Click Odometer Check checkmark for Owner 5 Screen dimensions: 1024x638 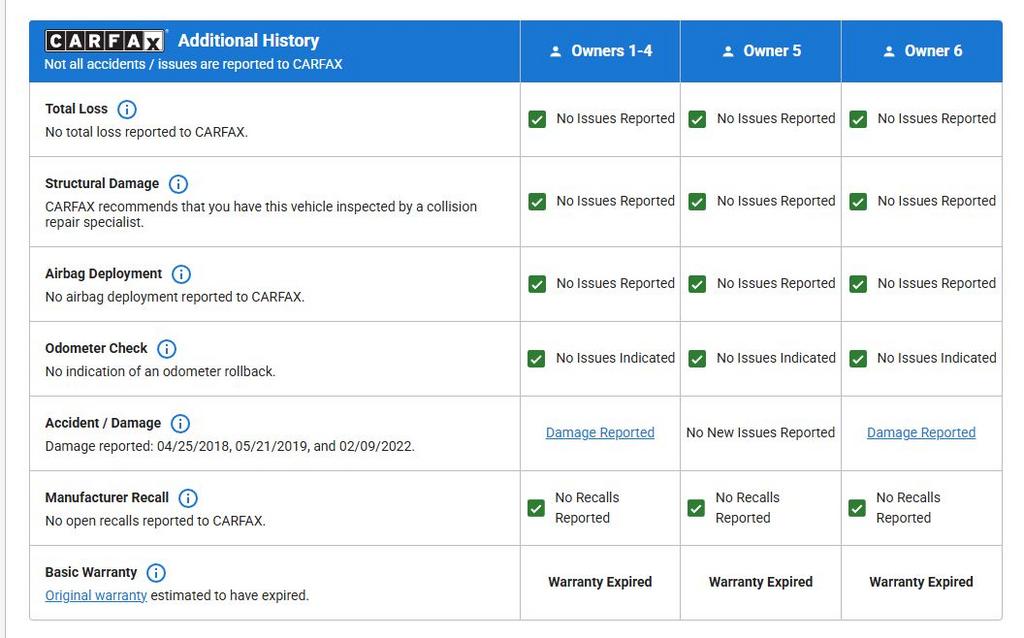tap(697, 359)
